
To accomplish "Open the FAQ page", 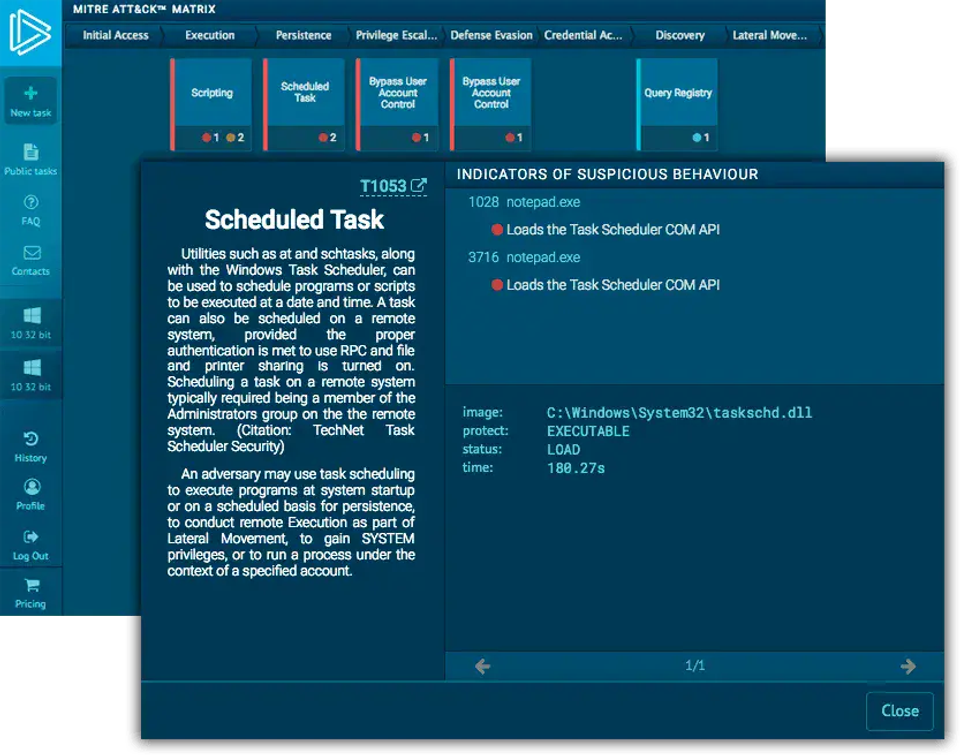I will 30,210.
